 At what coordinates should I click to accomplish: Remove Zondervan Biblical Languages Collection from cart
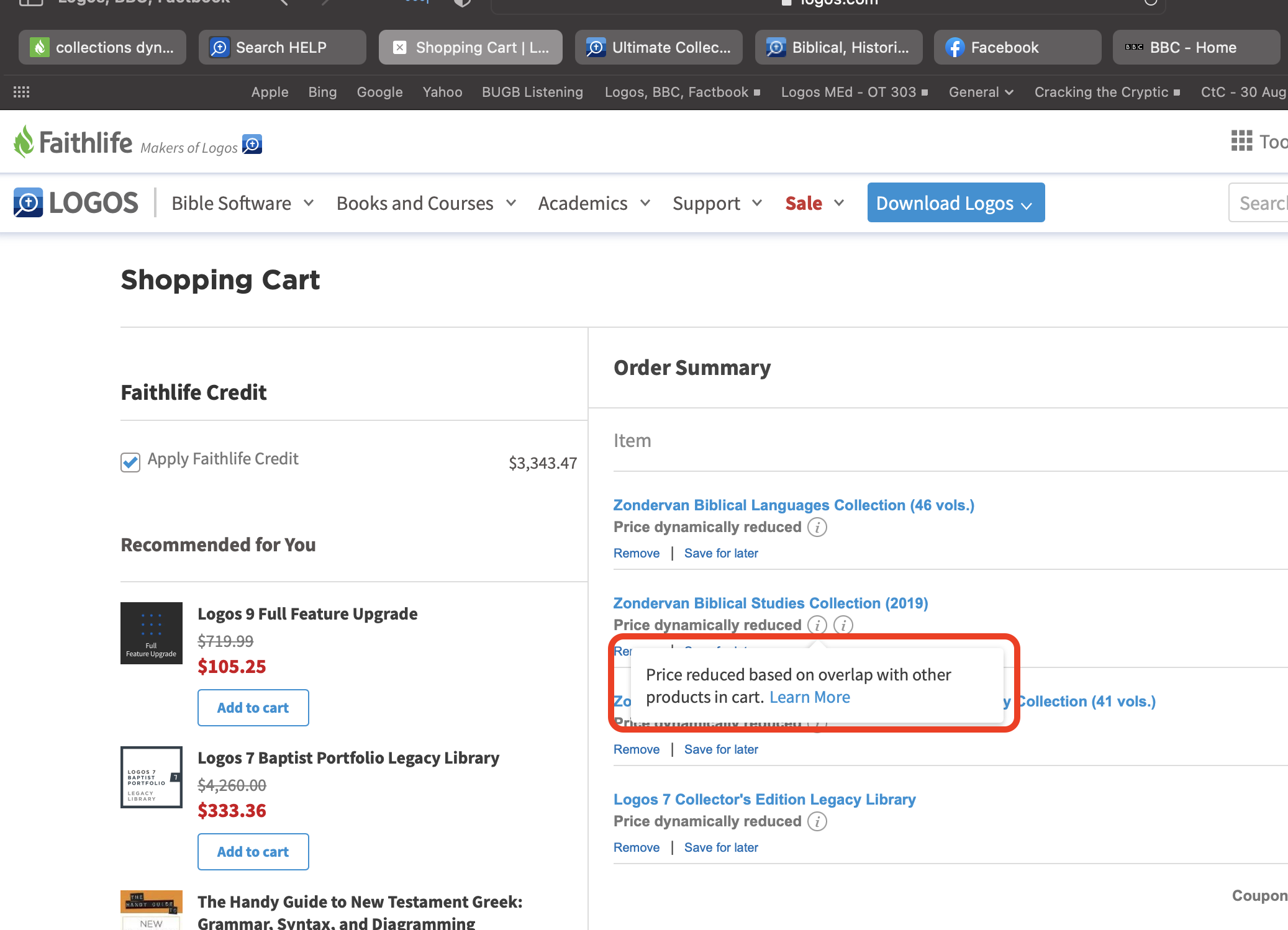pos(637,553)
